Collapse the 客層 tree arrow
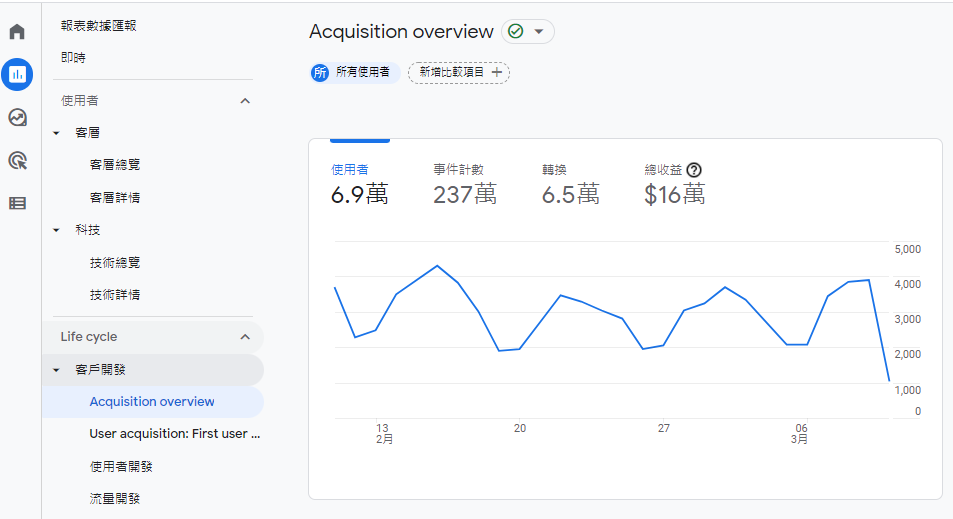The height and width of the screenshot is (519, 953). click(57, 133)
